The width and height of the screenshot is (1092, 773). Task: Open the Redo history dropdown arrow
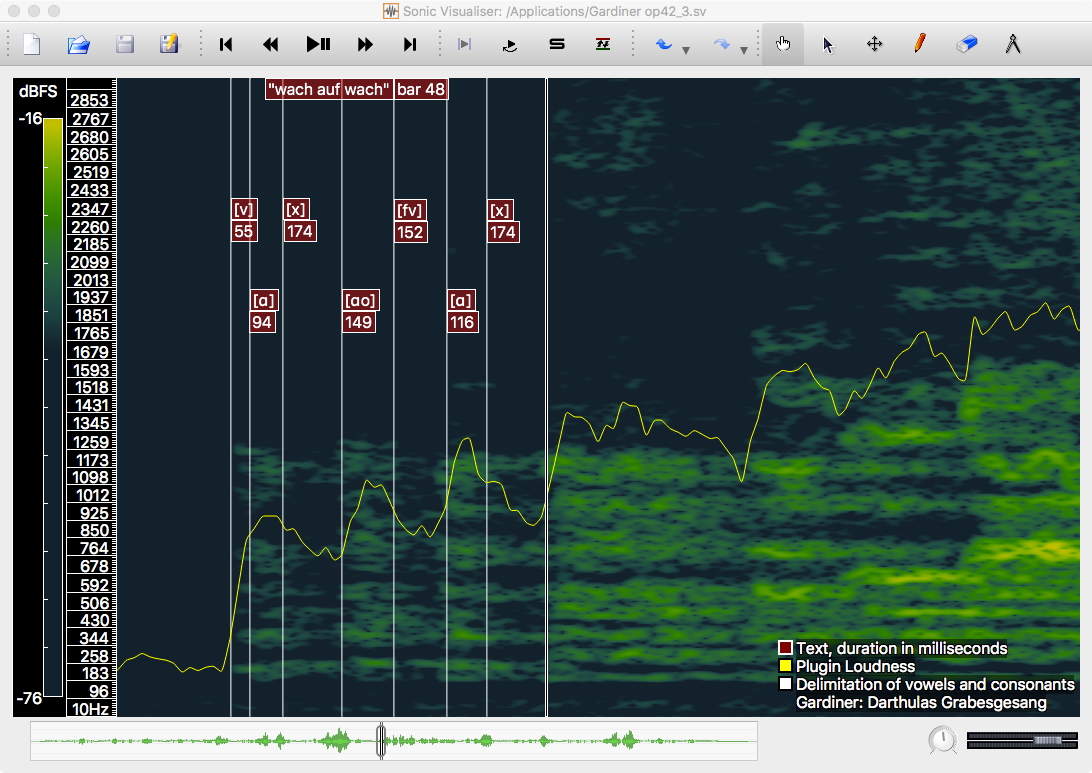point(744,50)
